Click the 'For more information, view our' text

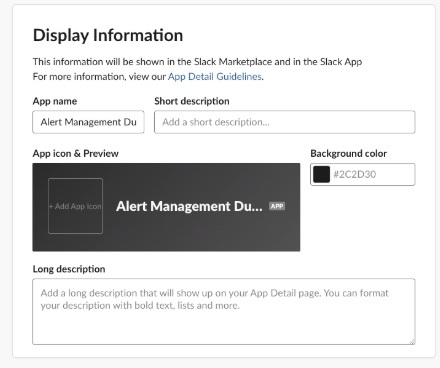pos(99,77)
